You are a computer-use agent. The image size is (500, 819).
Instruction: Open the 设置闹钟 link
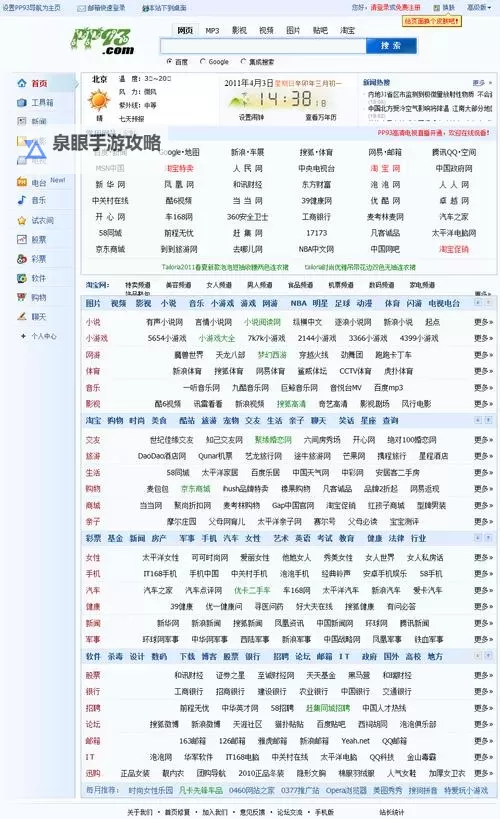coord(251,117)
